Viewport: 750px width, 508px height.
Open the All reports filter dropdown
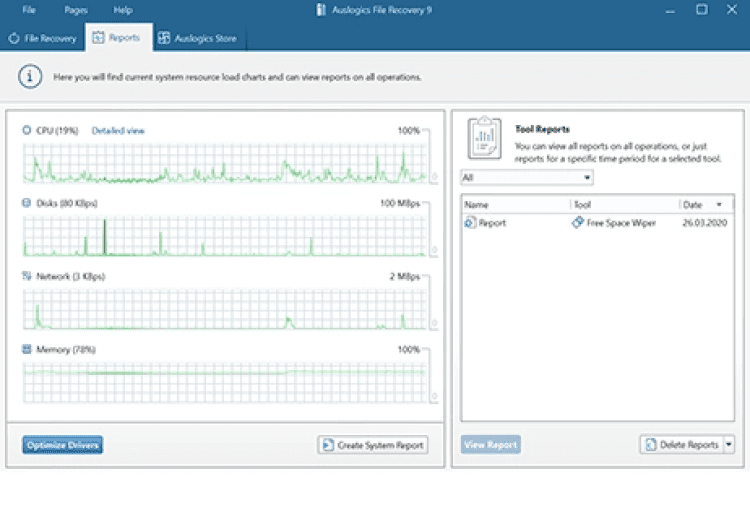[527, 177]
